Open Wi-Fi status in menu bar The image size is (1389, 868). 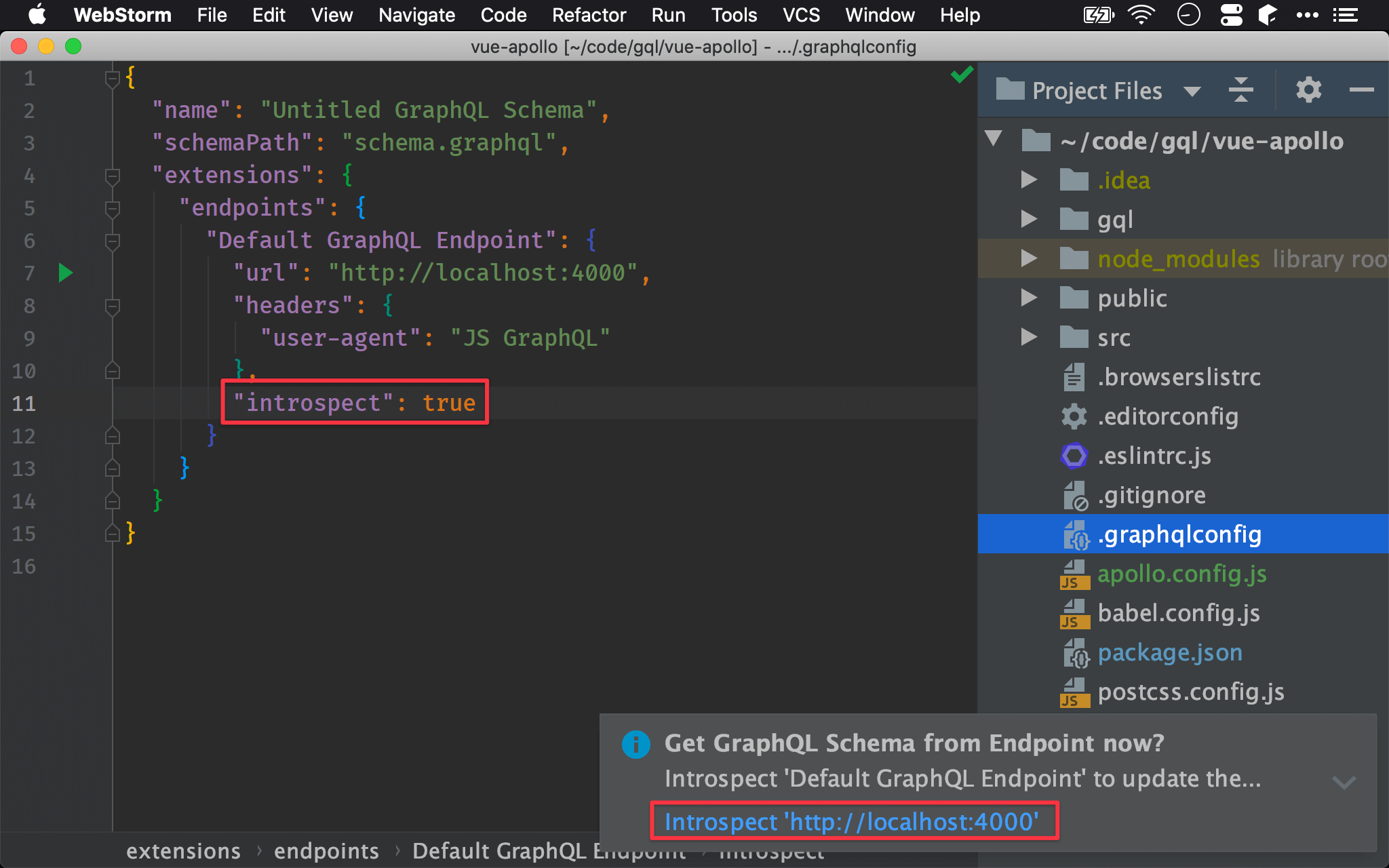1141,15
